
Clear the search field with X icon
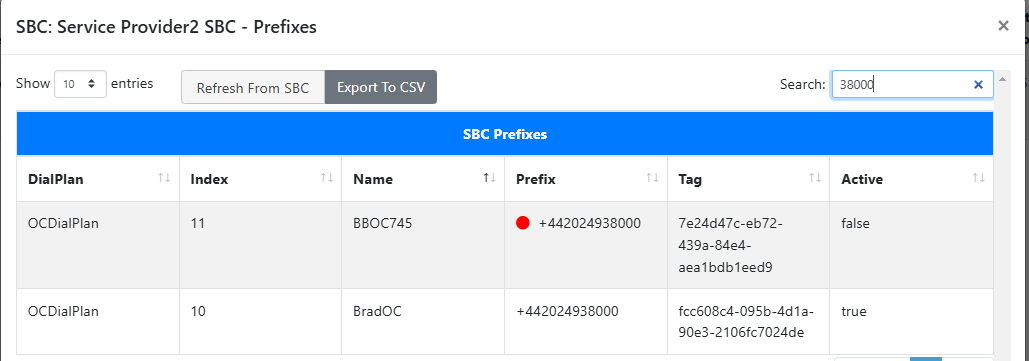pos(978,85)
